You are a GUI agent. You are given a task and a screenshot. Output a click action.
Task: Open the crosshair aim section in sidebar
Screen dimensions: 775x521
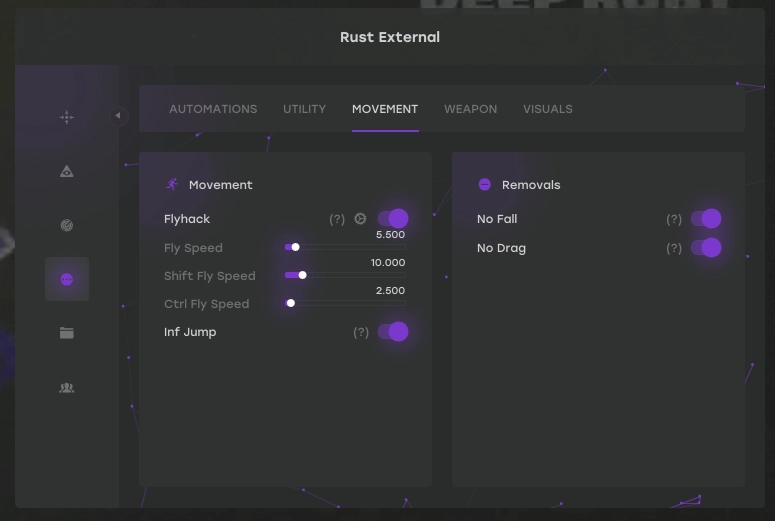pyautogui.click(x=67, y=117)
